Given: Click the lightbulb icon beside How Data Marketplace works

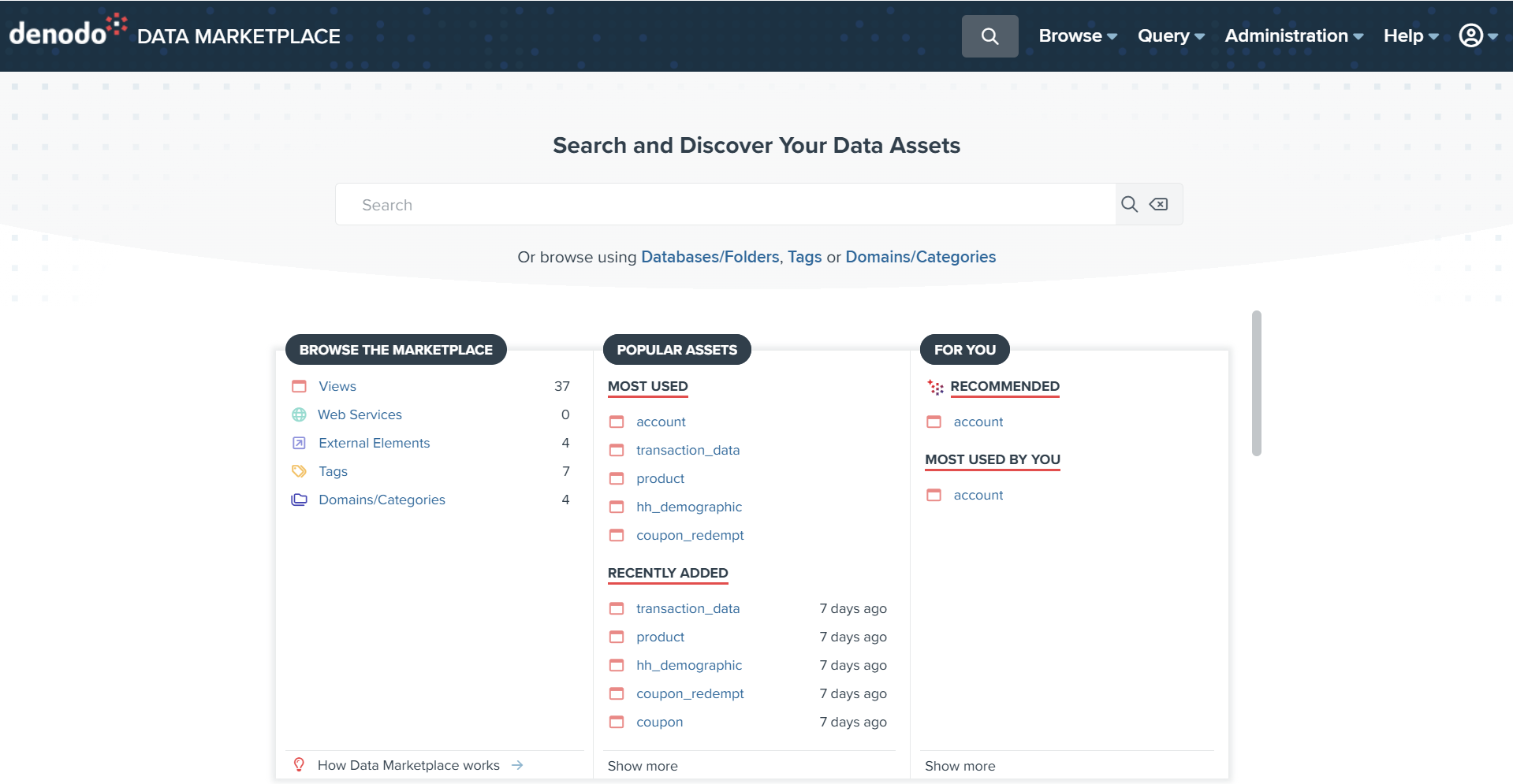Looking at the screenshot, I should pos(299,764).
